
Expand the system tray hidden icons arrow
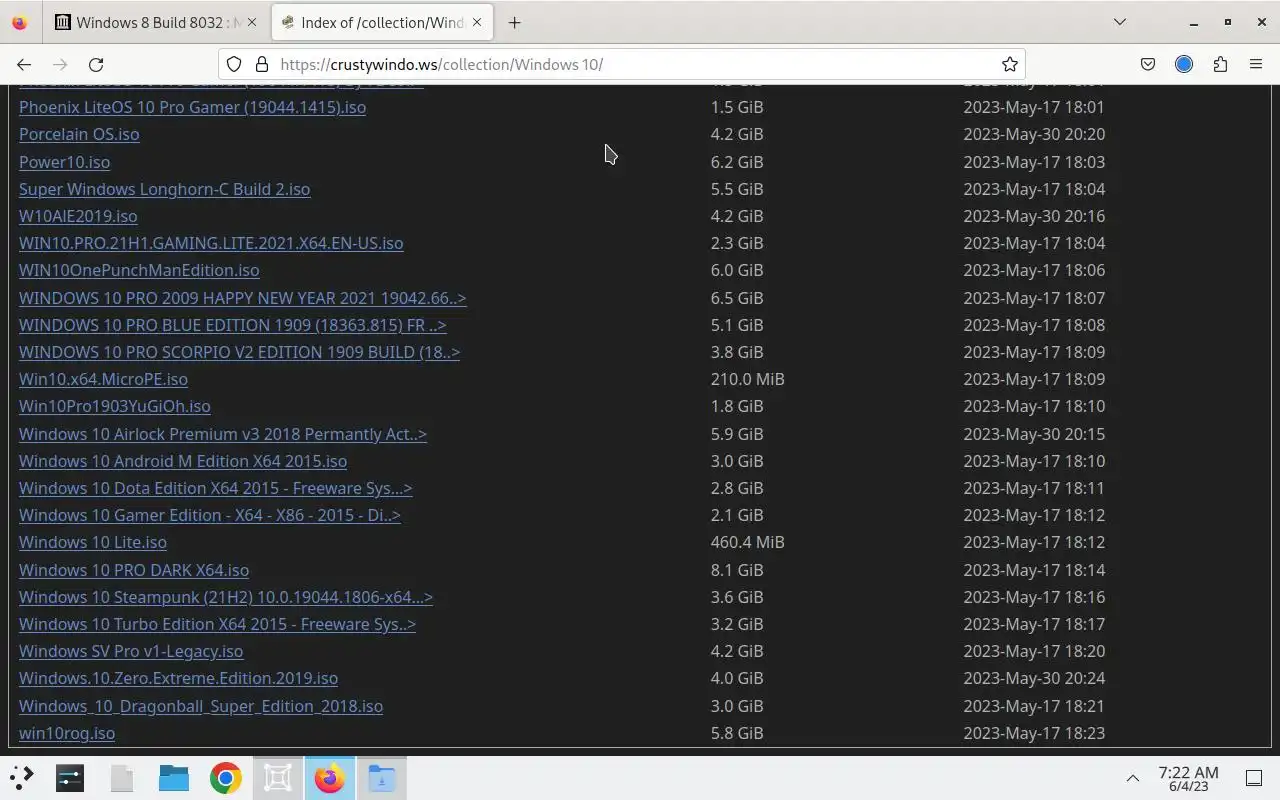[1133, 778]
